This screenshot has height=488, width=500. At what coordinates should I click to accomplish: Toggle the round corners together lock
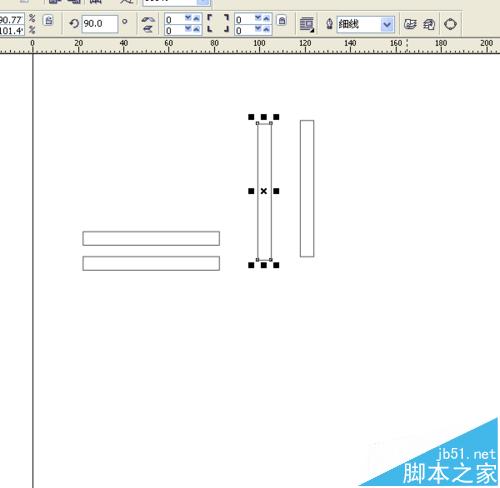(x=282, y=20)
